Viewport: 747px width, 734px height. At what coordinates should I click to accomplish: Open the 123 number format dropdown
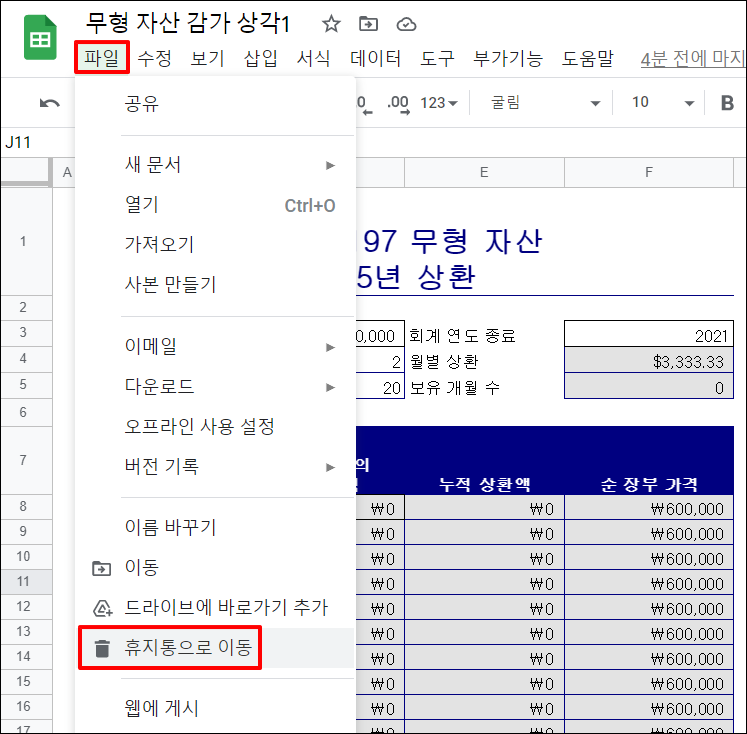coord(439,103)
